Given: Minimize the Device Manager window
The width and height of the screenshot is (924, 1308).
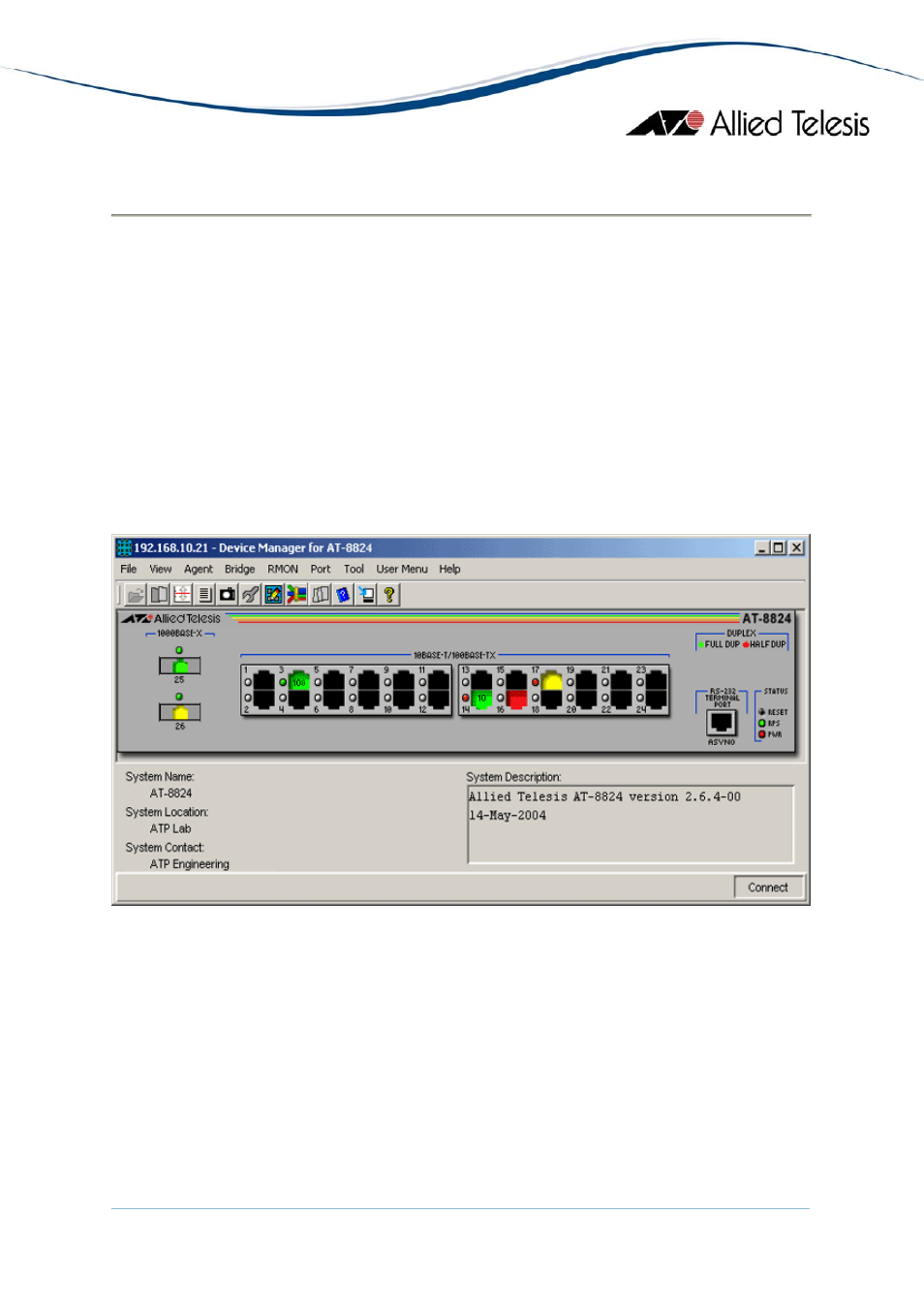Looking at the screenshot, I should (x=762, y=548).
